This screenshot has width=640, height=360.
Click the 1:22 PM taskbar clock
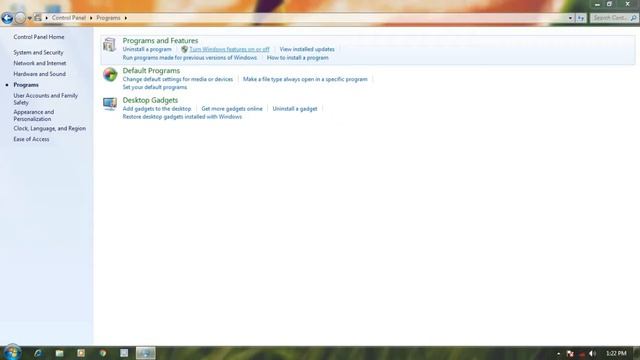[616, 353]
